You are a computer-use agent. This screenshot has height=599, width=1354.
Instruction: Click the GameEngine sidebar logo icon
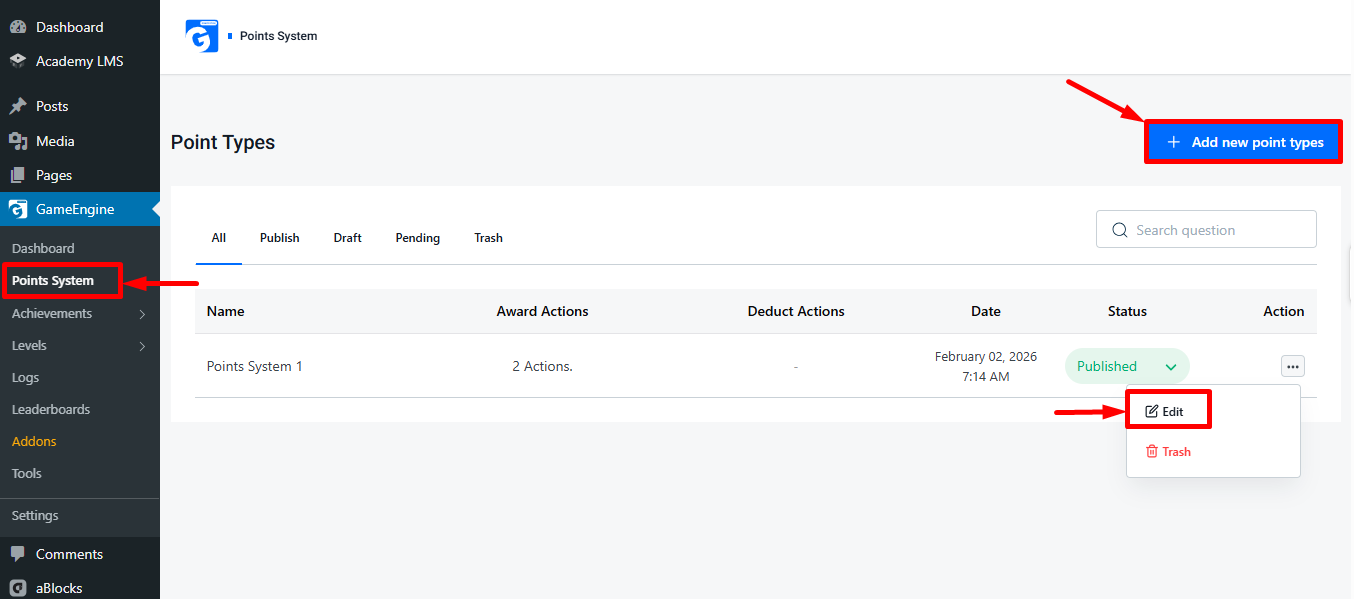pos(18,209)
